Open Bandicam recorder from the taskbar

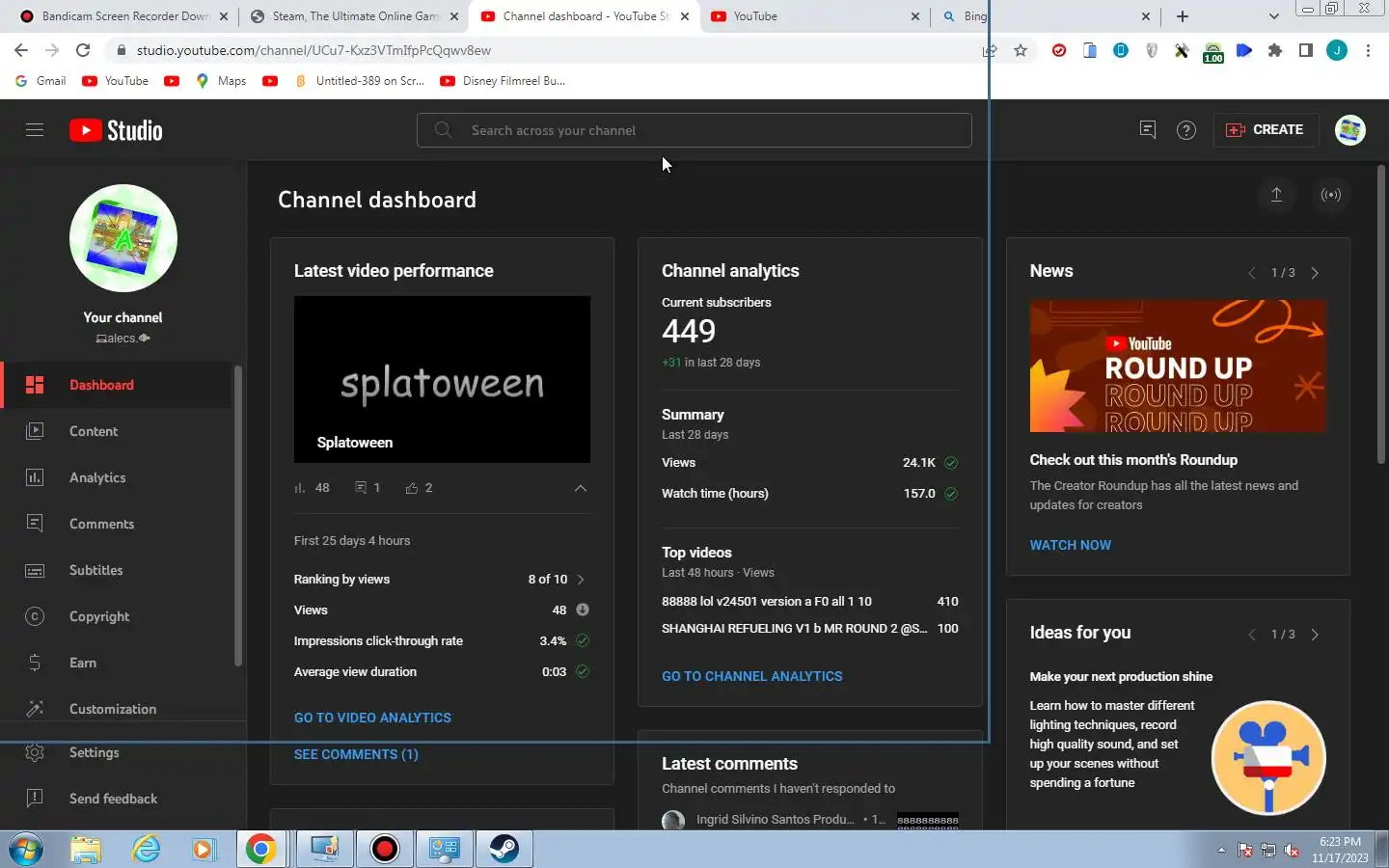[385, 849]
